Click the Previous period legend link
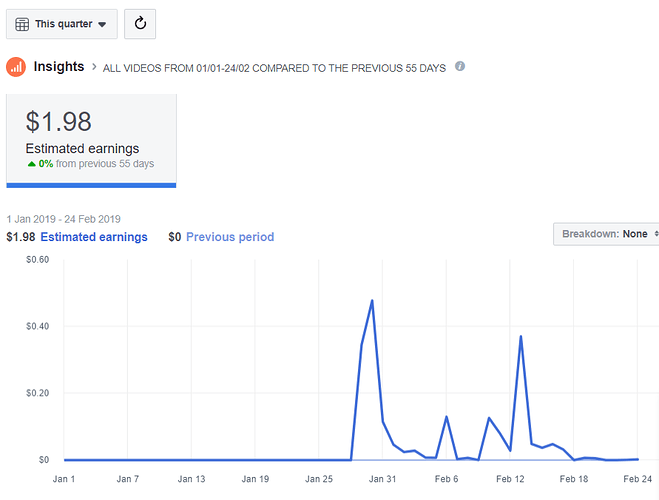This screenshot has height=500, width=659. pyautogui.click(x=230, y=237)
